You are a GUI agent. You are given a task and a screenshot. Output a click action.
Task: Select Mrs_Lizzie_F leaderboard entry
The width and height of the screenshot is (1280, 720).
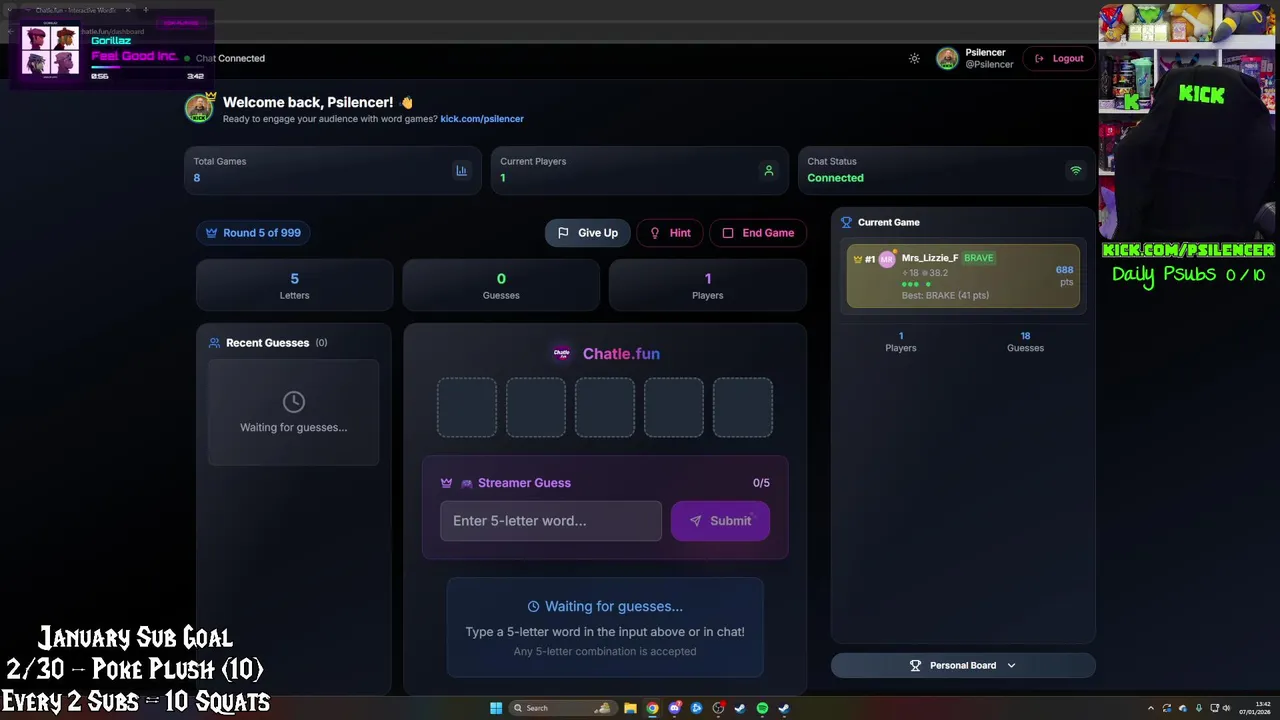963,275
